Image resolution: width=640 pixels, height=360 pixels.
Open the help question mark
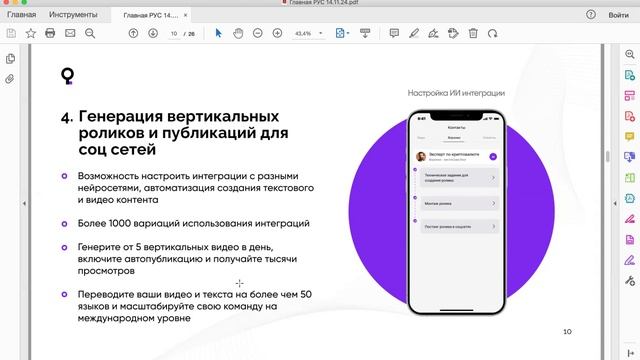(591, 15)
